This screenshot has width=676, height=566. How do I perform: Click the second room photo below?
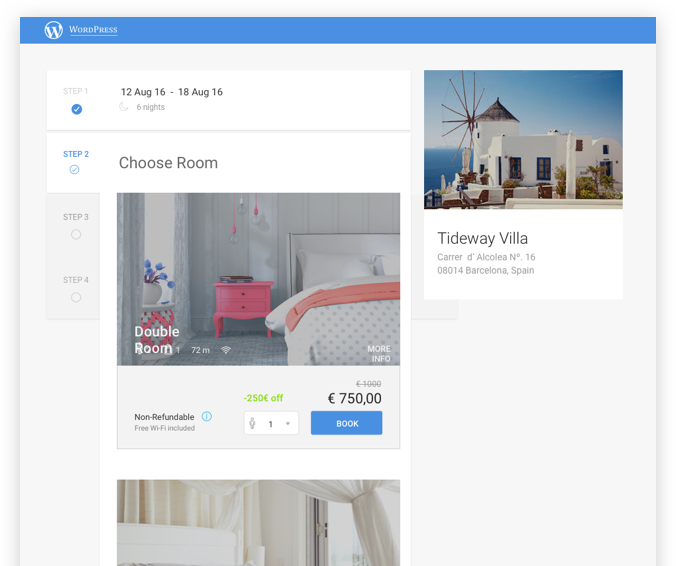click(x=258, y=522)
